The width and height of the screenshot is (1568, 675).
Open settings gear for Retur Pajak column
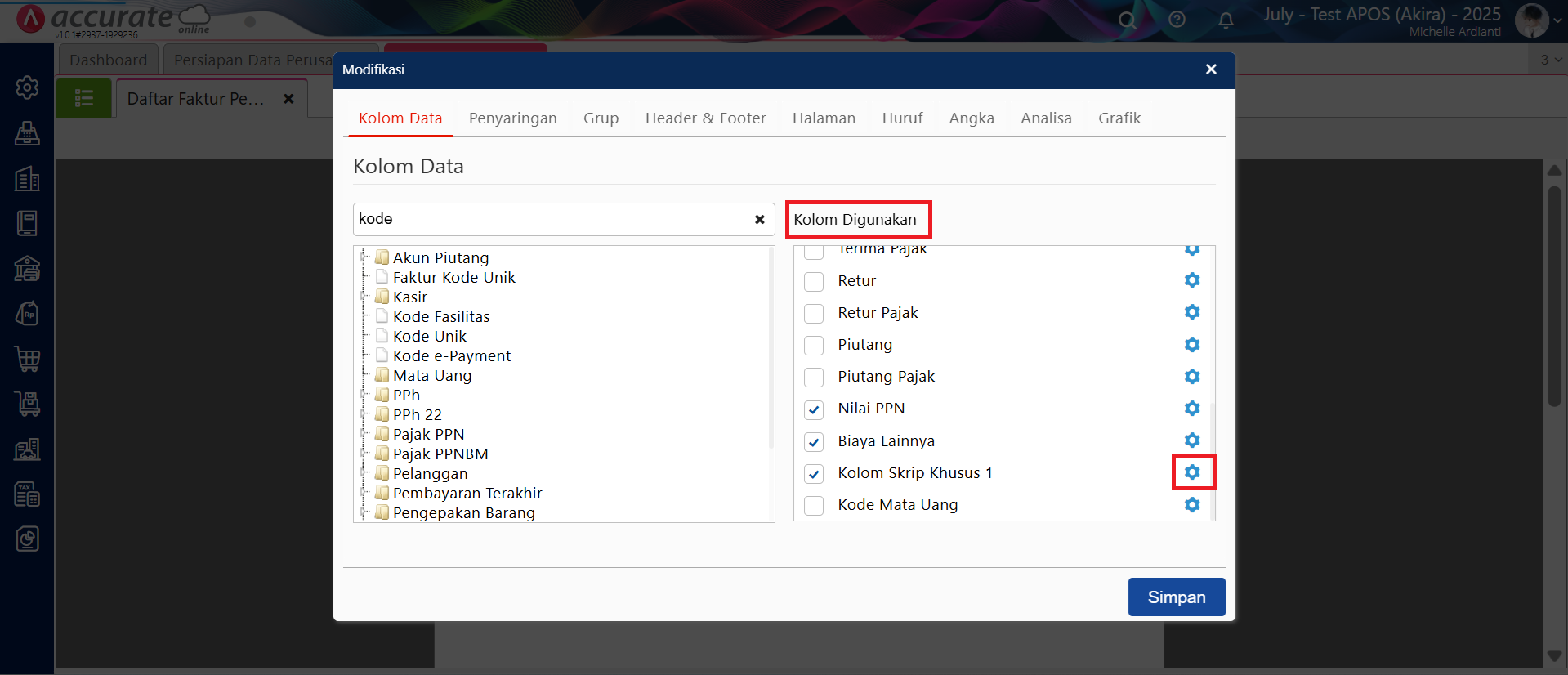click(1192, 312)
